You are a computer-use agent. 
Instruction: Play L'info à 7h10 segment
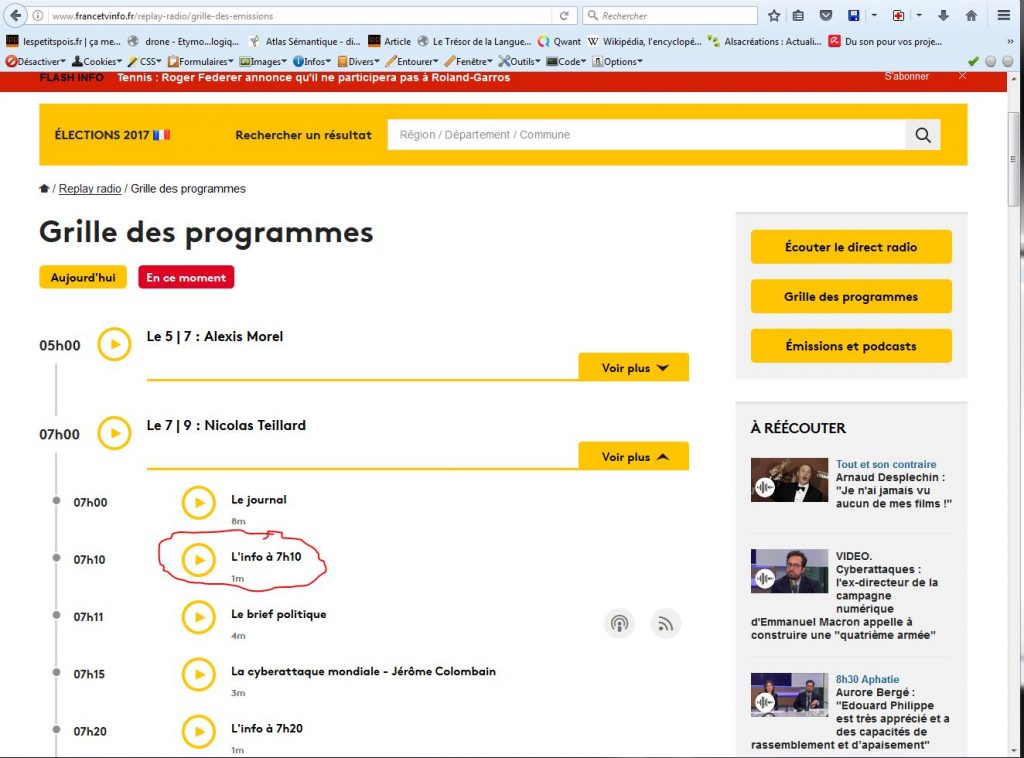click(x=198, y=560)
